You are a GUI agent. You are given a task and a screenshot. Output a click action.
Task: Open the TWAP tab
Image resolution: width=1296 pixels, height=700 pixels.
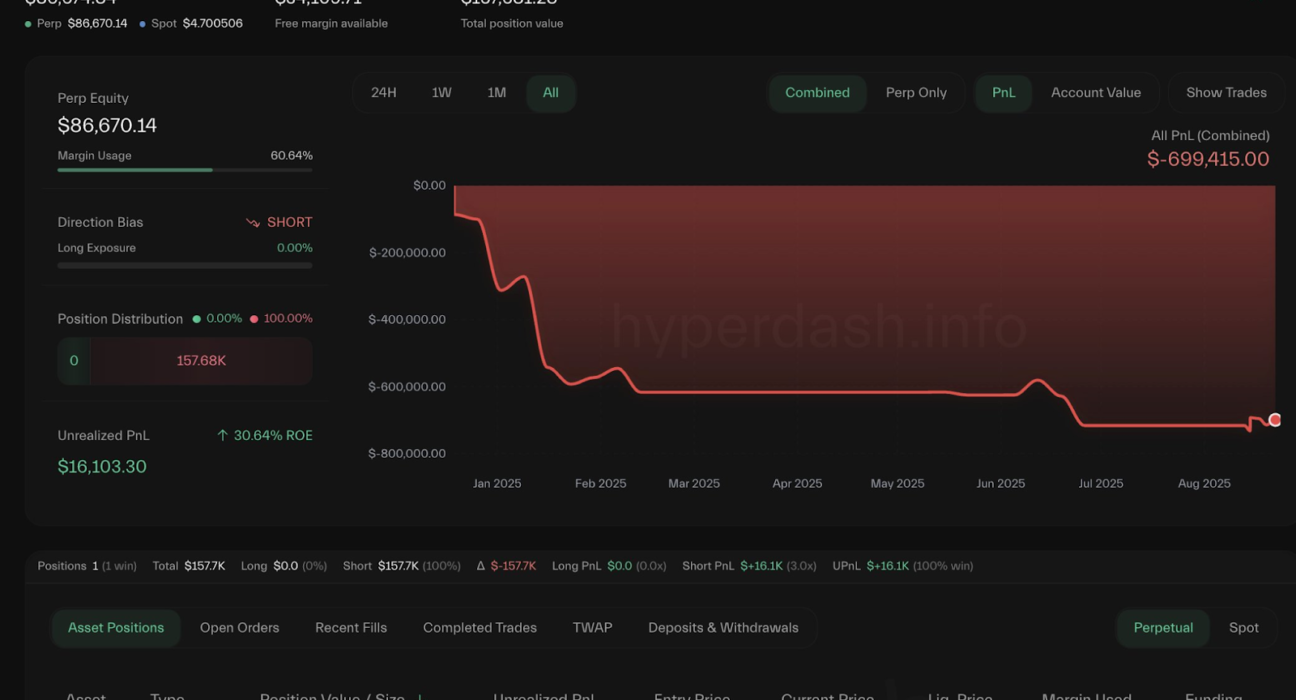click(x=592, y=628)
